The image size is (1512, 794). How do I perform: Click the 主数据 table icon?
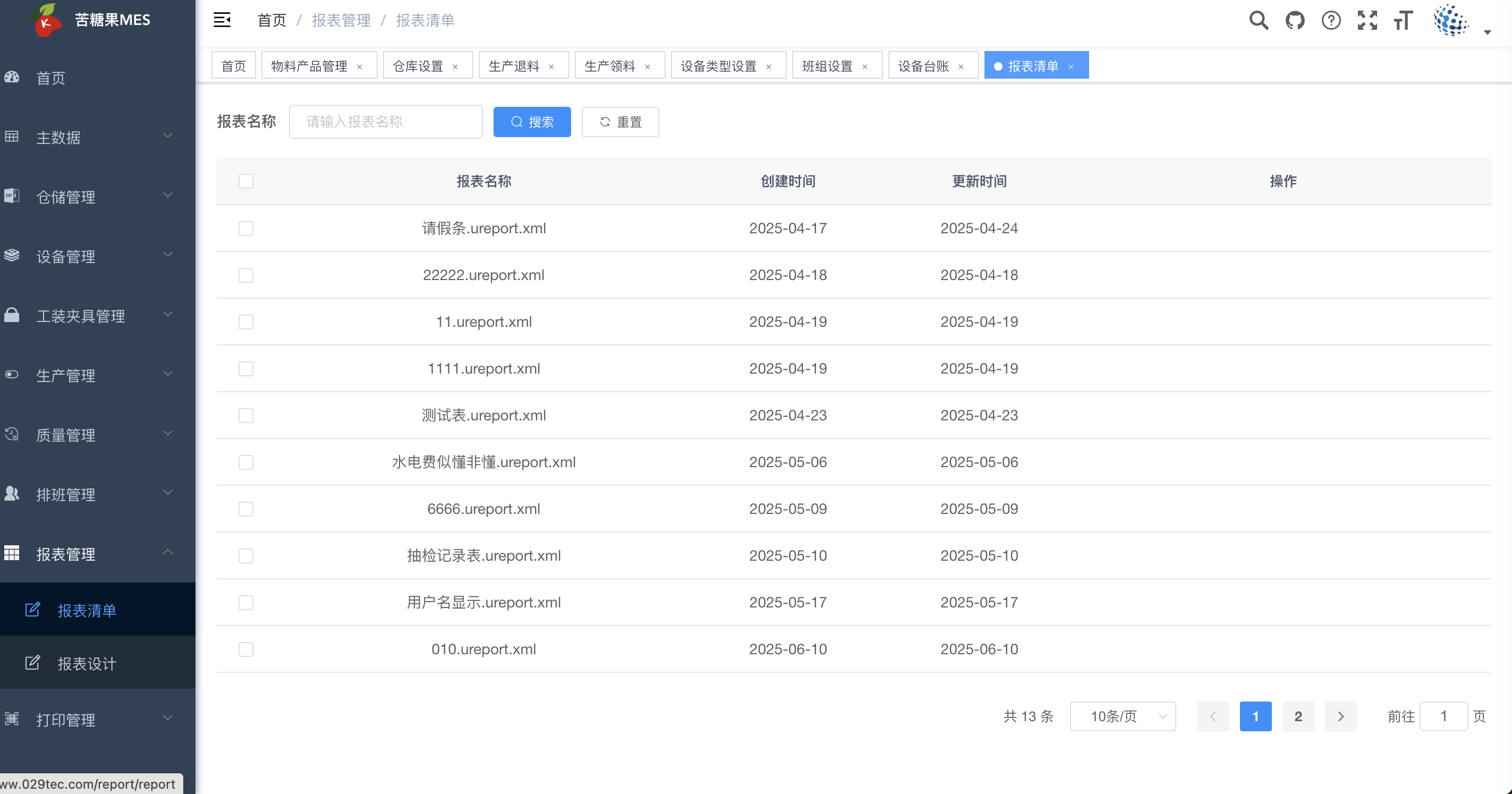12,136
